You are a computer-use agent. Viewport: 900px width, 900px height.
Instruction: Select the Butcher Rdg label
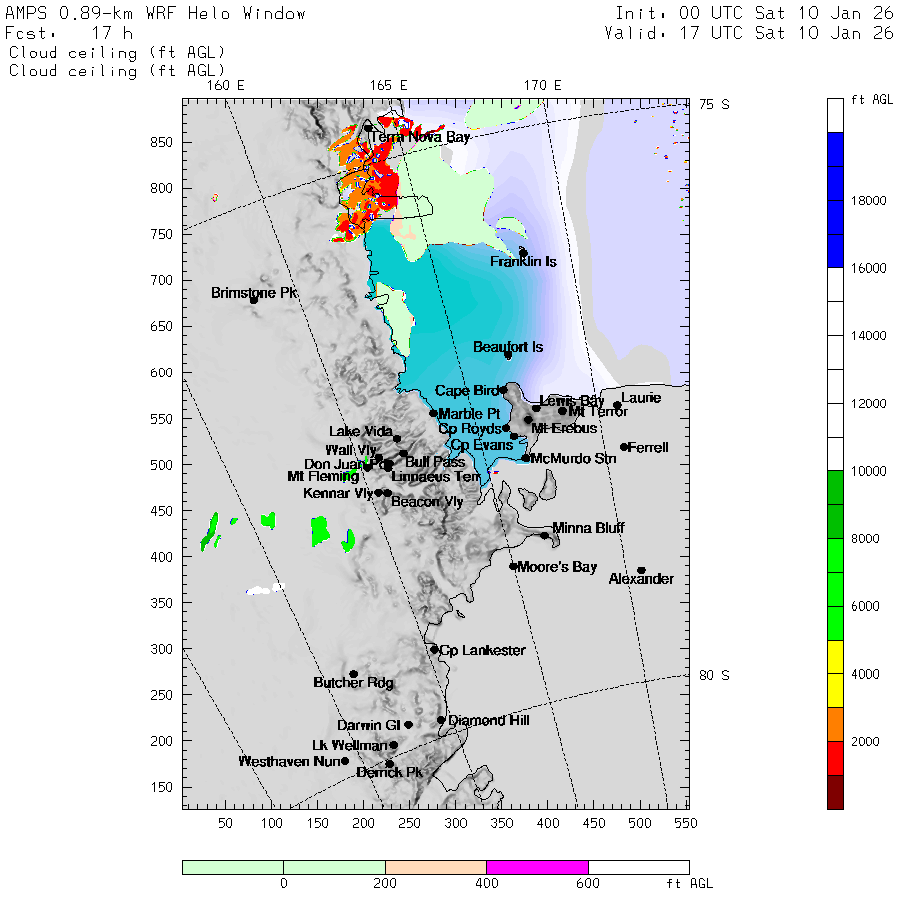(353, 682)
